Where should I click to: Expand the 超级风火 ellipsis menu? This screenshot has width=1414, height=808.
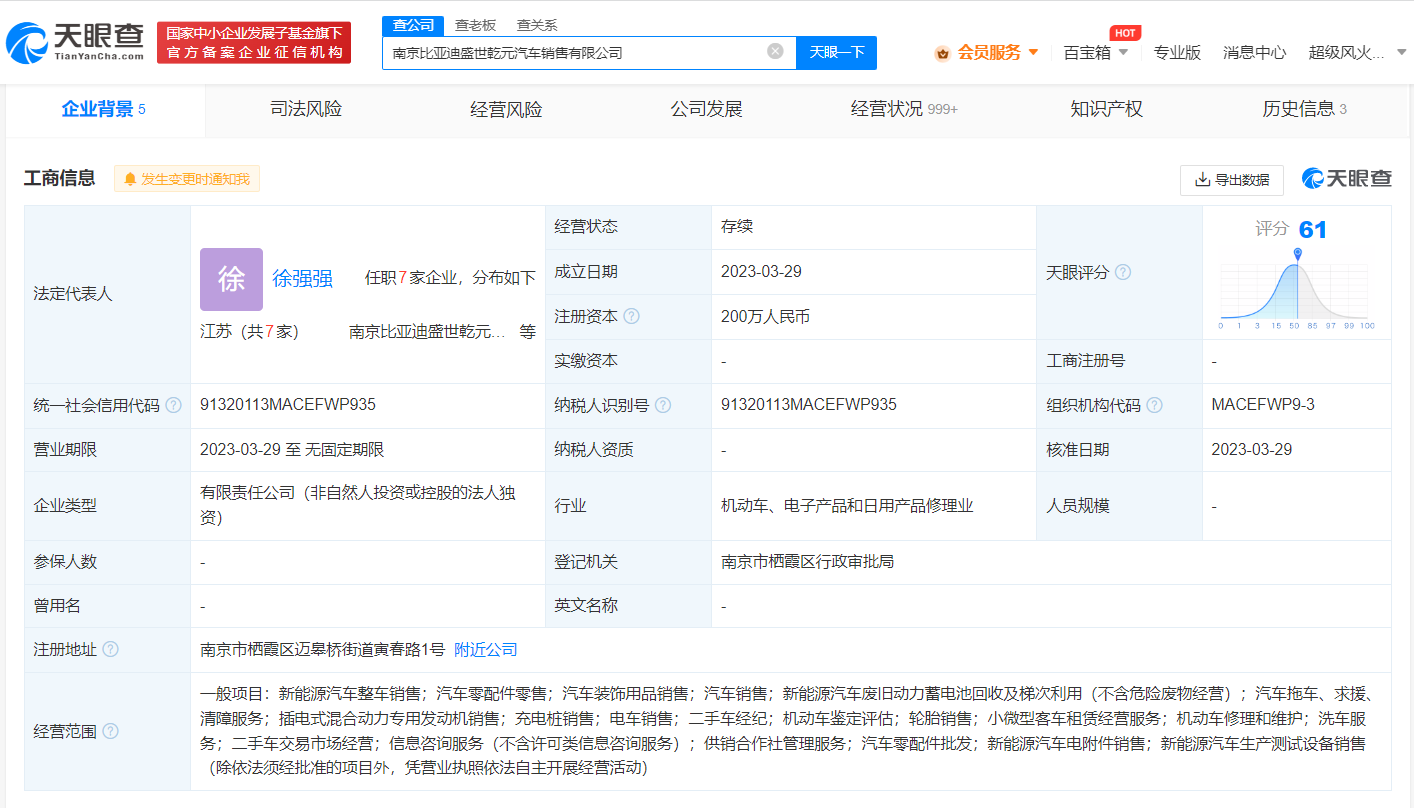[1398, 52]
